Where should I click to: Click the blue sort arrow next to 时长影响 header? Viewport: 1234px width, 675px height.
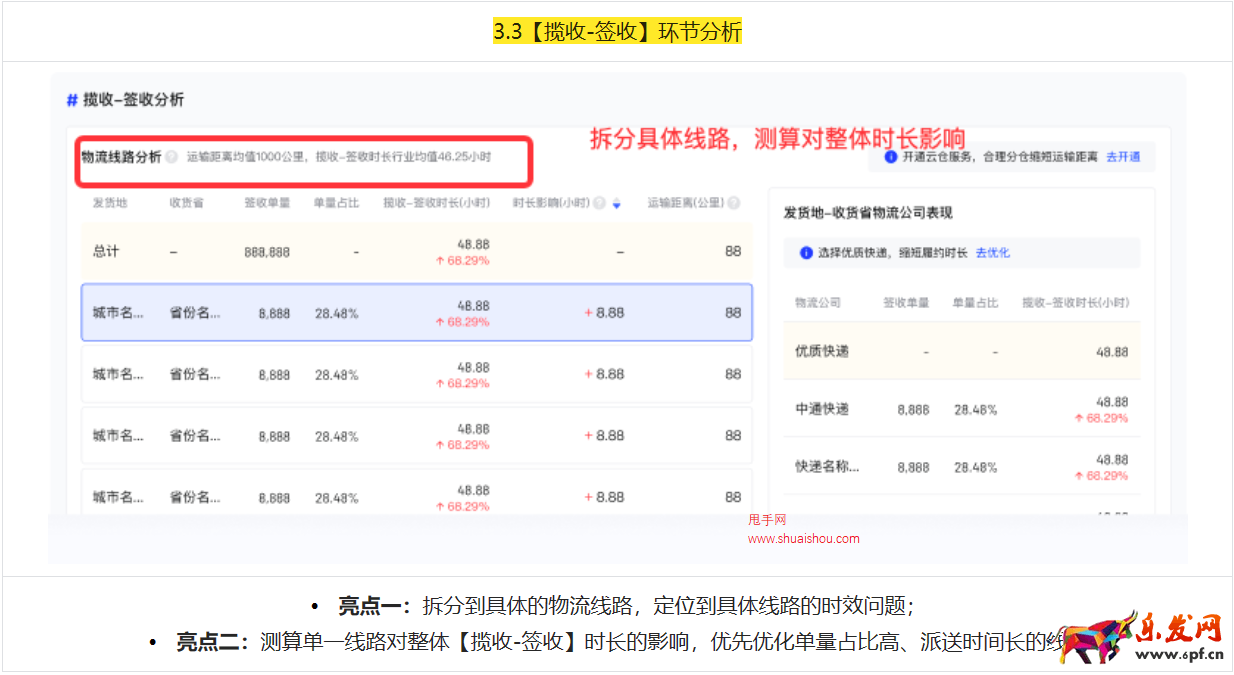616,202
